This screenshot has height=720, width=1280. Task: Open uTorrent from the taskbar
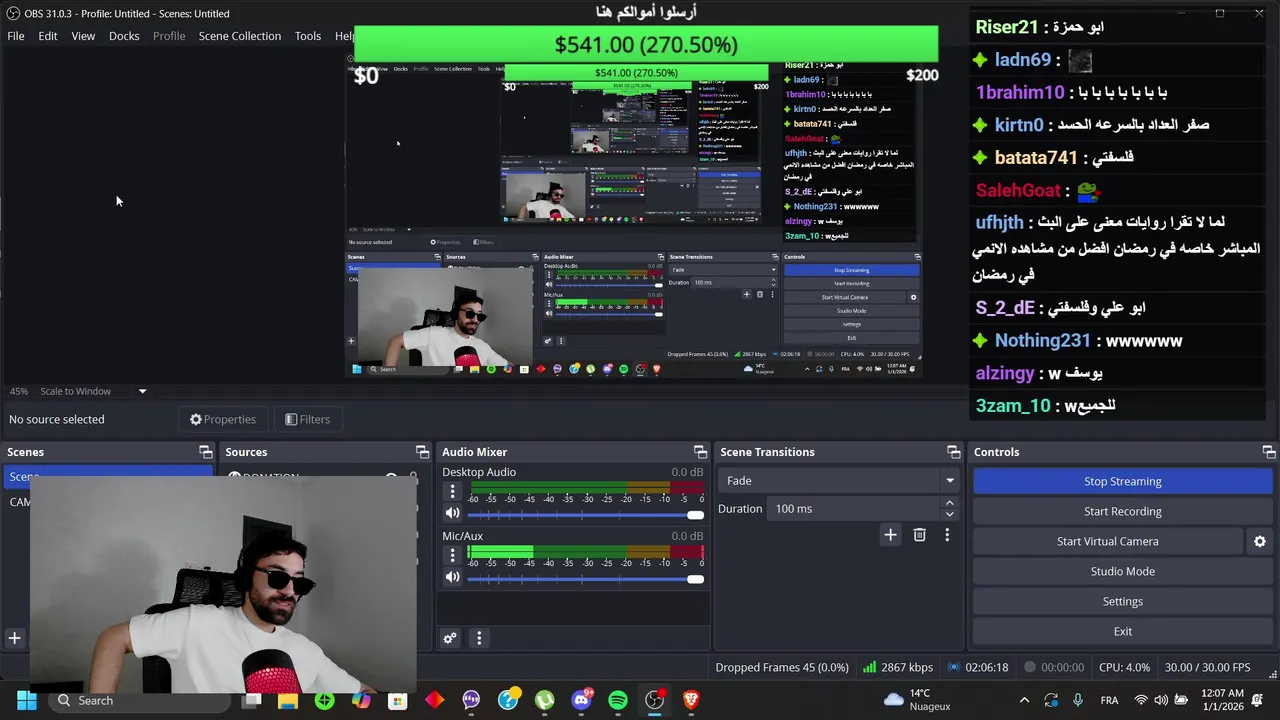[544, 700]
